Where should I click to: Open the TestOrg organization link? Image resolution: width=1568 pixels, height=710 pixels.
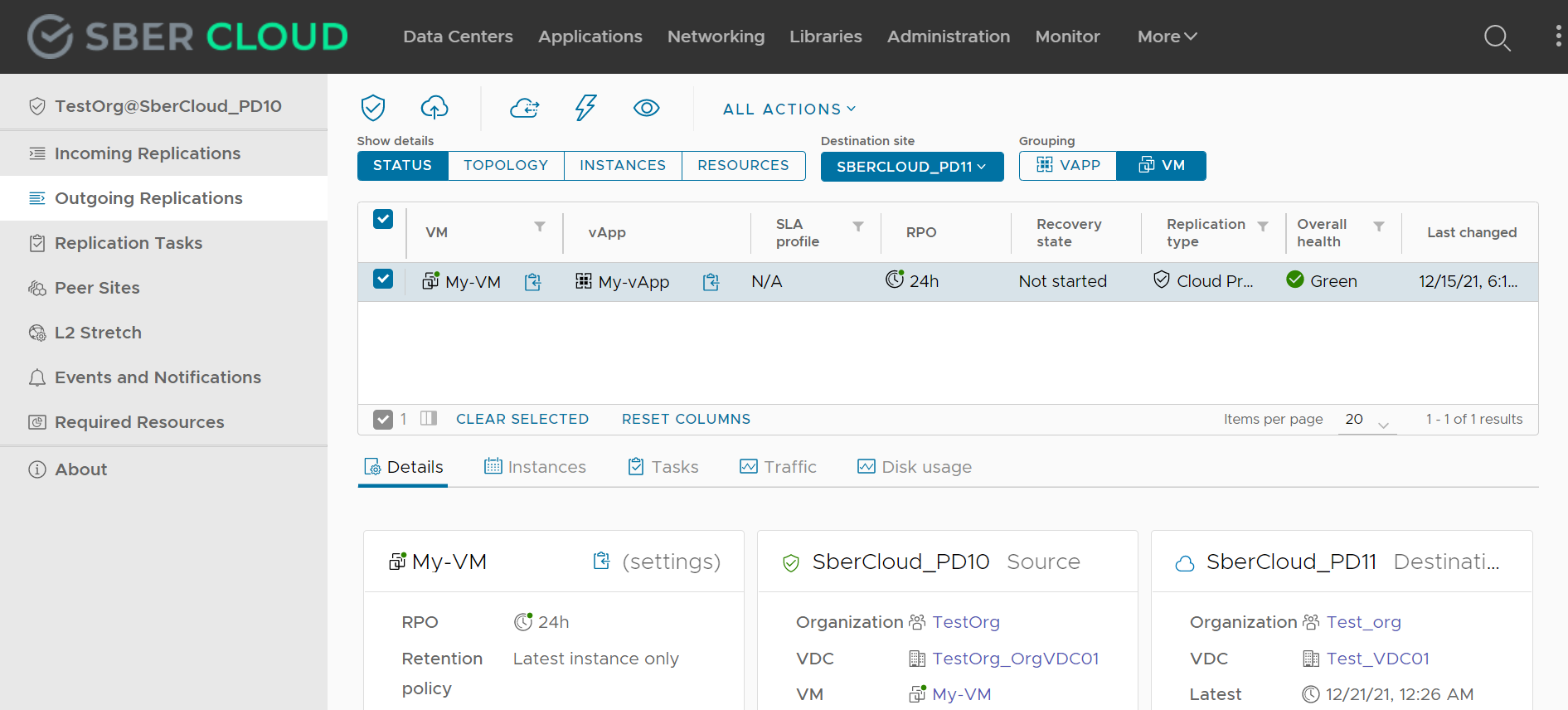[x=966, y=622]
